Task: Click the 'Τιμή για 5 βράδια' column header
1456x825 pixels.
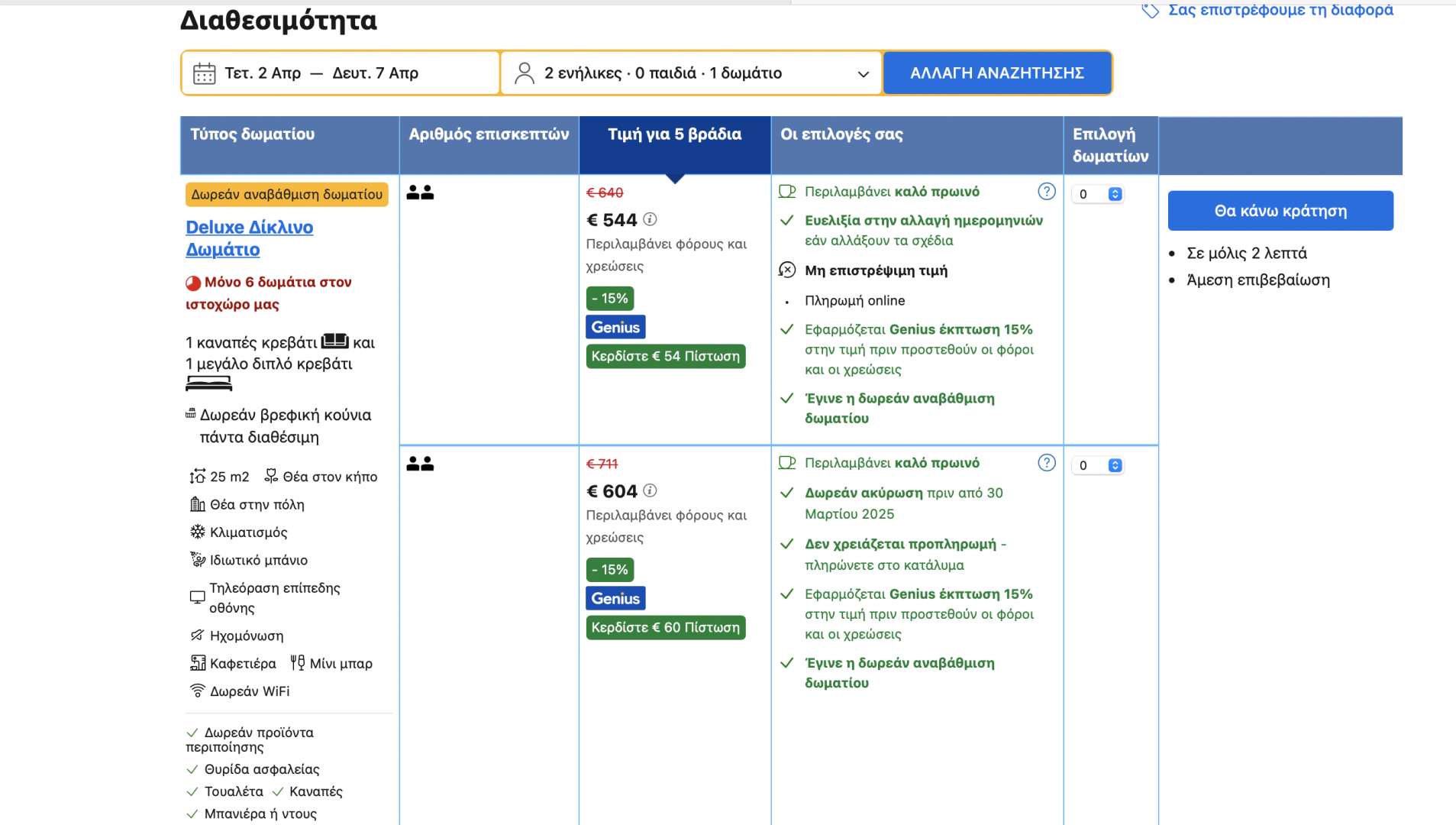Action: tap(674, 134)
